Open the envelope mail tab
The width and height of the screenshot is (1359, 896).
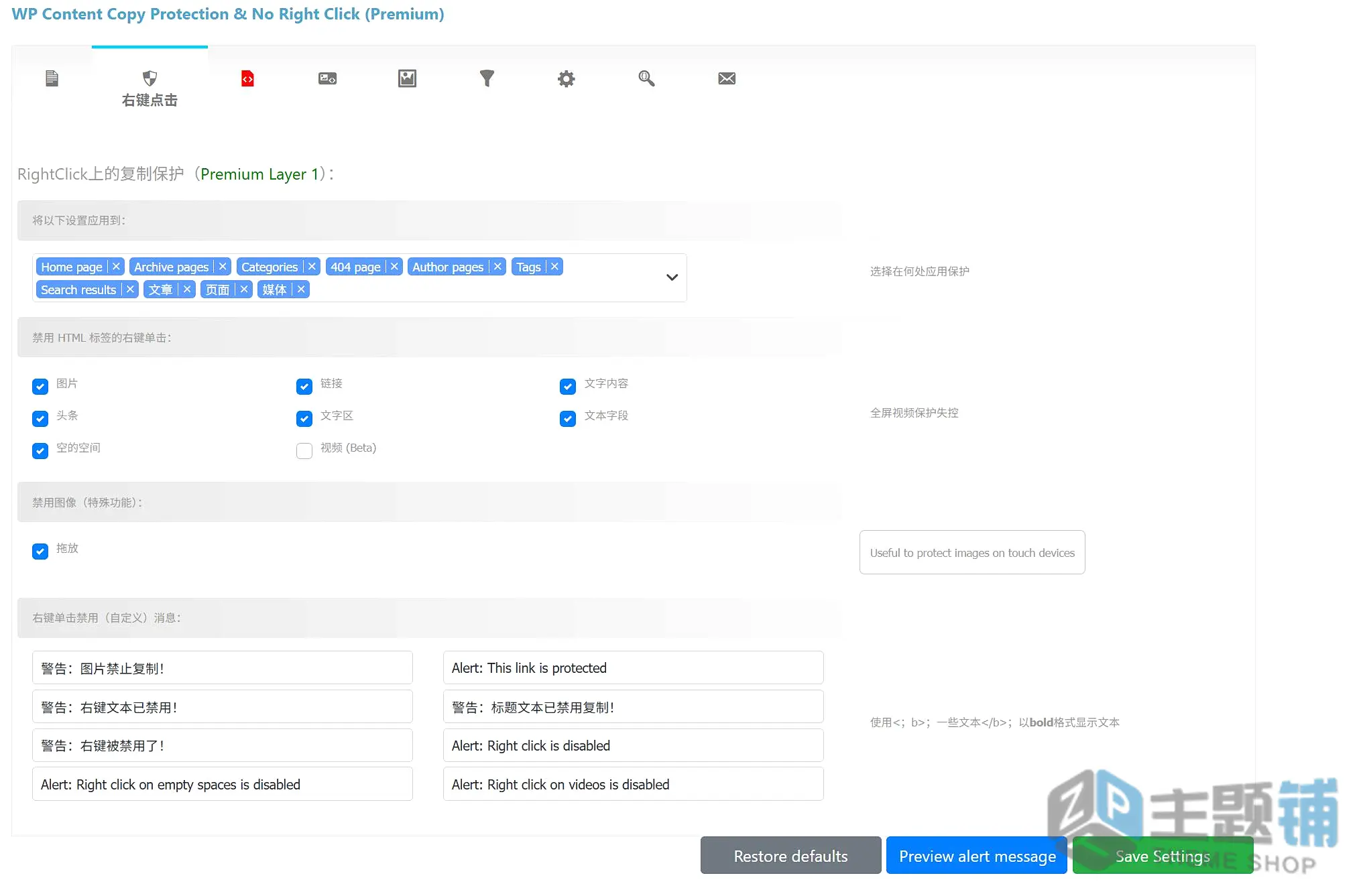(727, 78)
